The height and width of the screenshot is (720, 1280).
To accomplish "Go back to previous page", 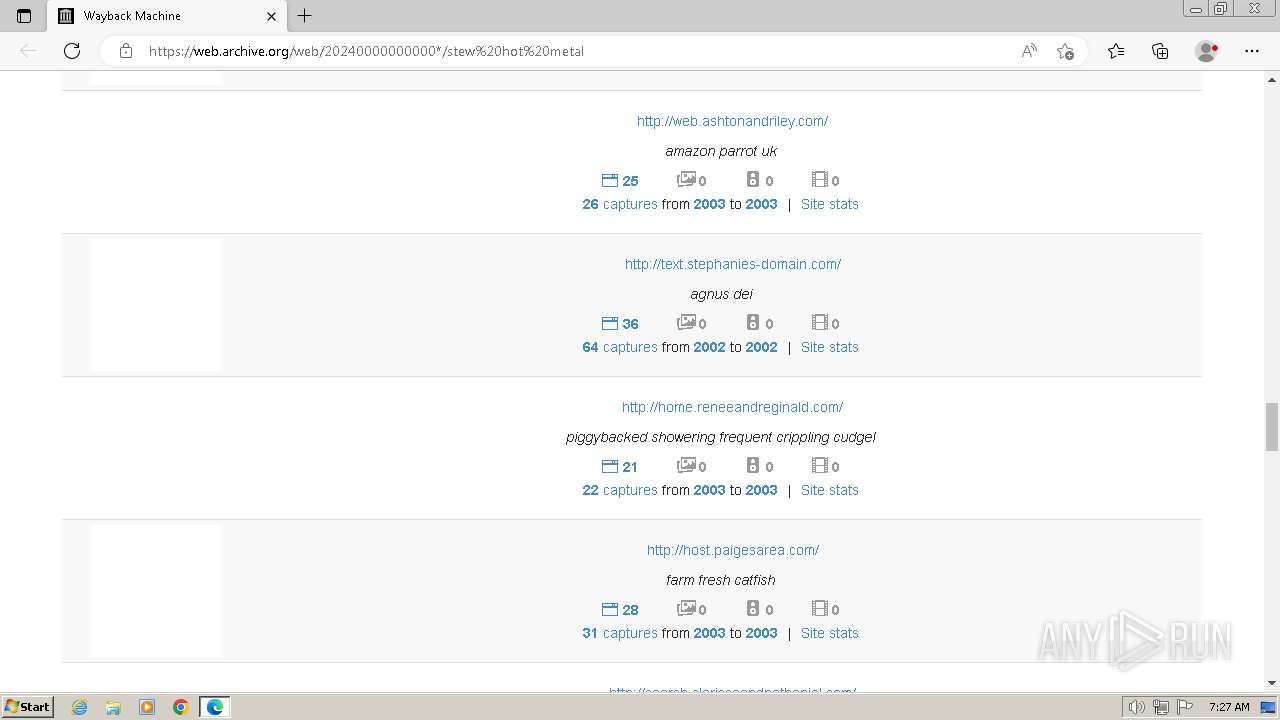I will pos(28,51).
